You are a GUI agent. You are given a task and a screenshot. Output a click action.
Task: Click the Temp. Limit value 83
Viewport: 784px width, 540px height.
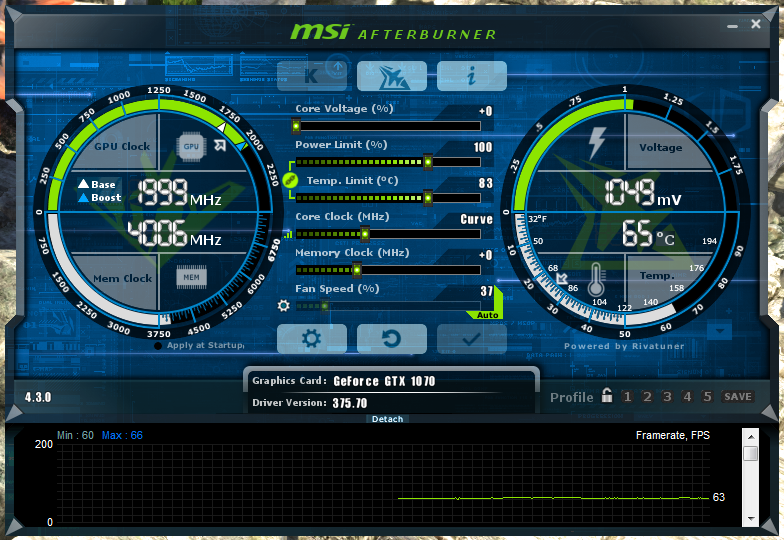pyautogui.click(x=486, y=184)
